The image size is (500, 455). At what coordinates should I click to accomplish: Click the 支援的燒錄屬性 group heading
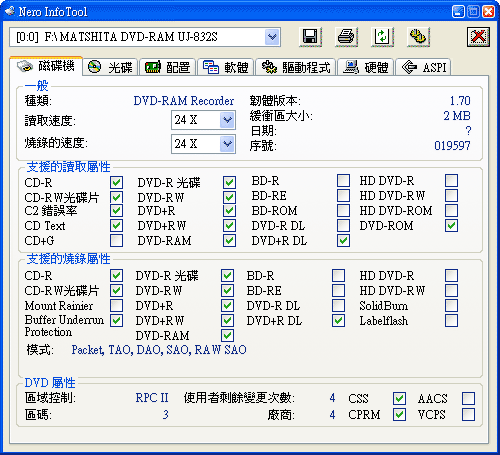pyautogui.click(x=68, y=259)
